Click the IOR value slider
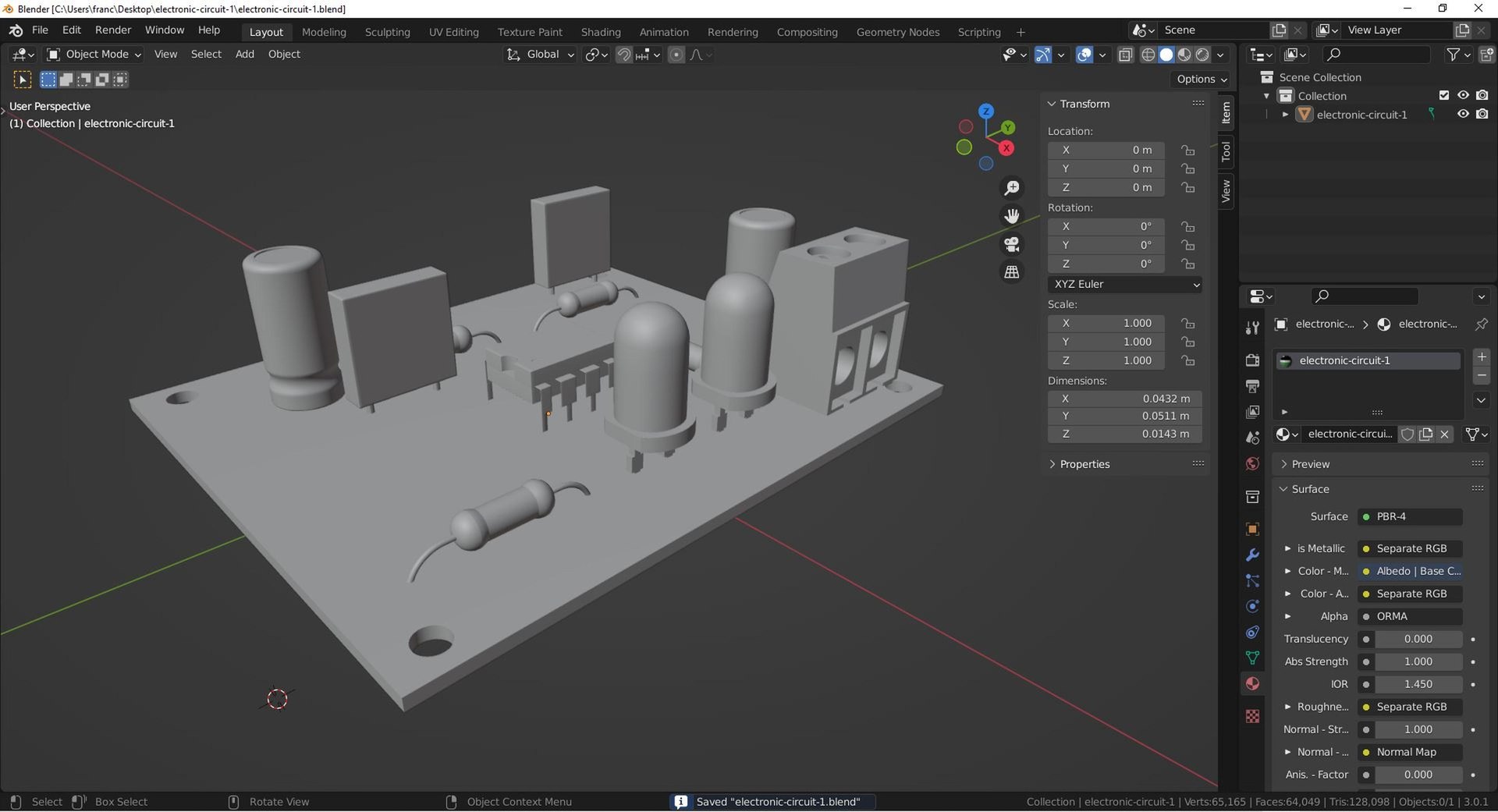Viewport: 1498px width, 812px height. coord(1418,684)
